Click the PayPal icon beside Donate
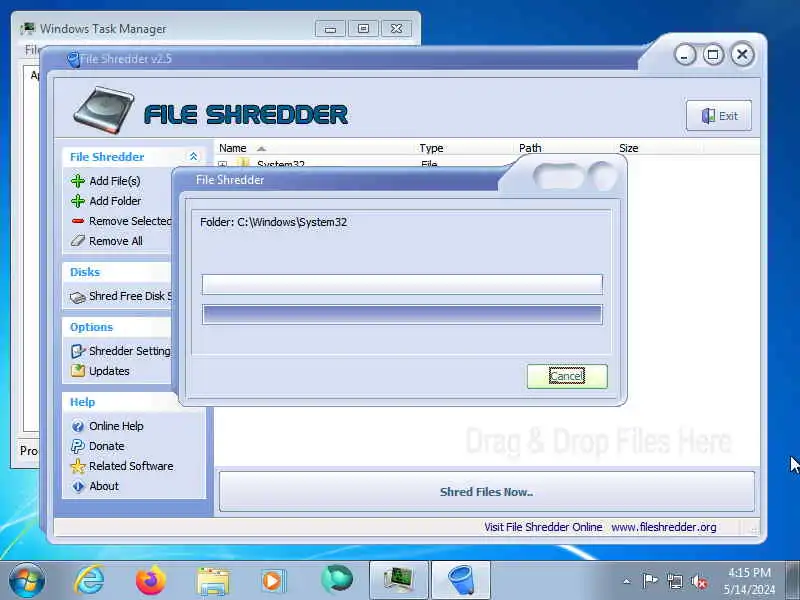Viewport: 800px width, 600px height. point(78,446)
